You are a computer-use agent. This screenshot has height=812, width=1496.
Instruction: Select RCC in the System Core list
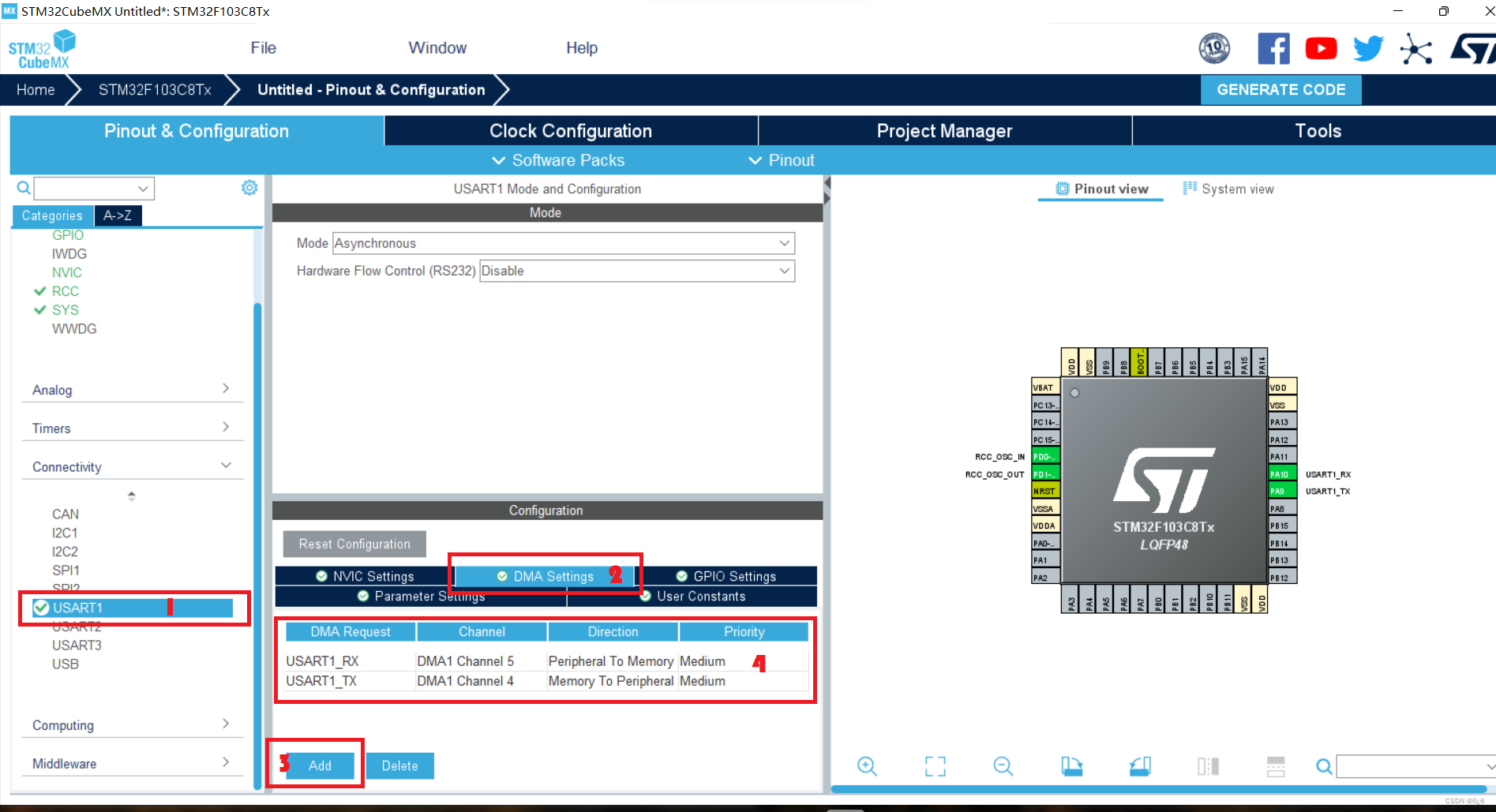(66, 291)
